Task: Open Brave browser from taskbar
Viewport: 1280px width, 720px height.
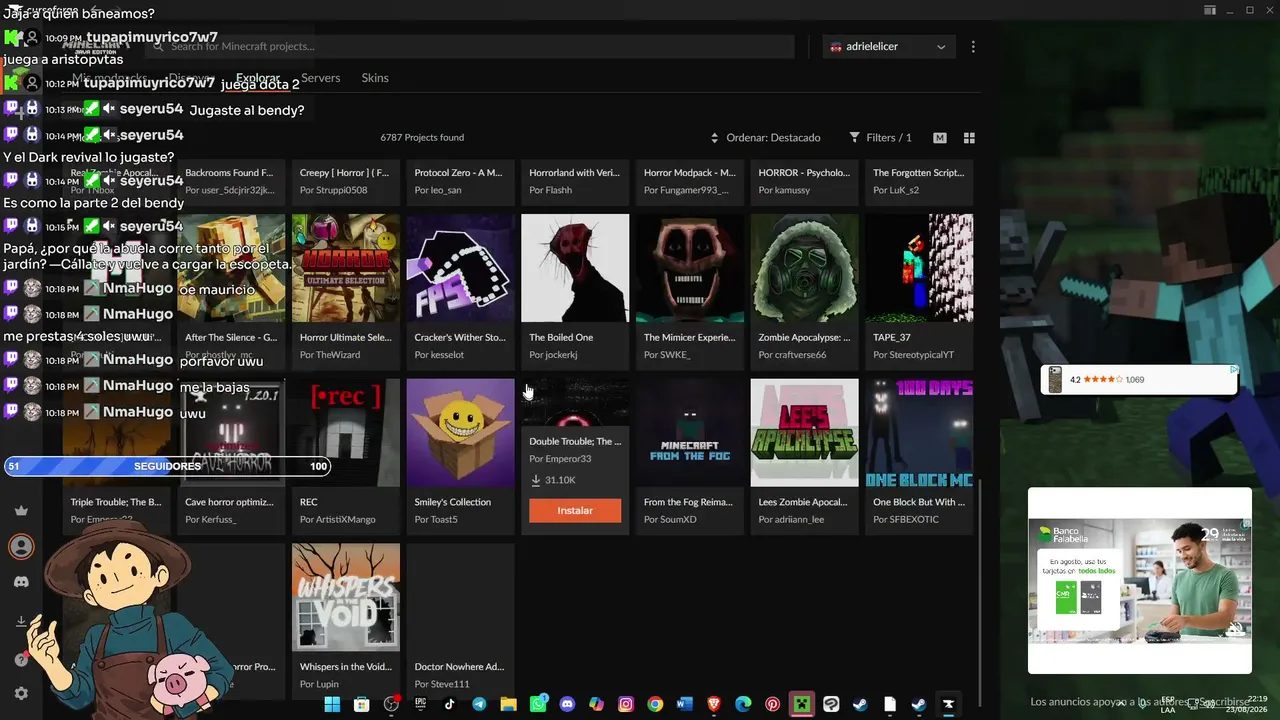Action: click(714, 705)
